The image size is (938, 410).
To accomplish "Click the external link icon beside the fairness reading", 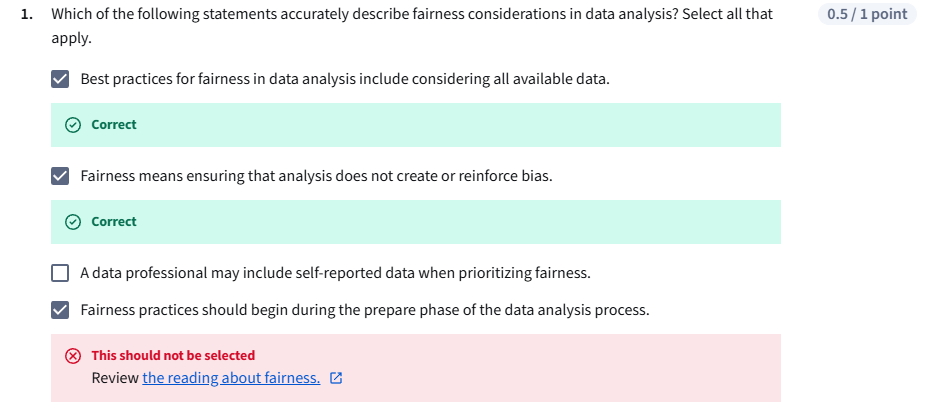I will pyautogui.click(x=336, y=379).
